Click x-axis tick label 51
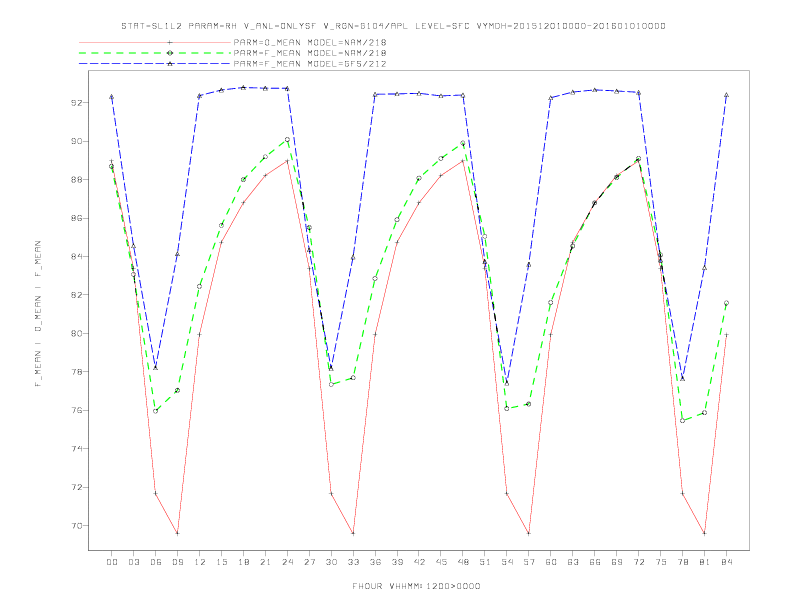 [485, 562]
